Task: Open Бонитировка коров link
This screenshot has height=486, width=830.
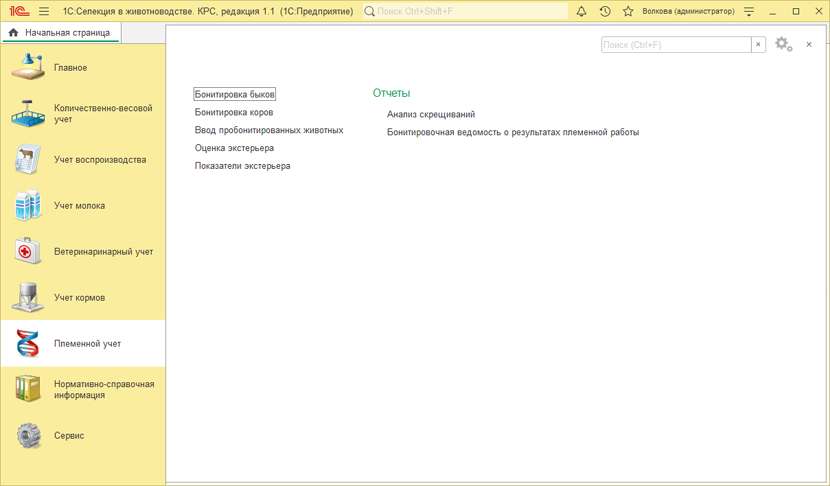Action: click(x=234, y=112)
